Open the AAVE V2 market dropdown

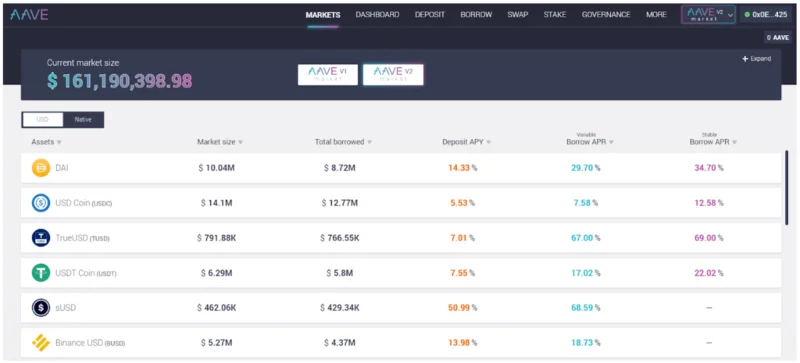tap(708, 15)
